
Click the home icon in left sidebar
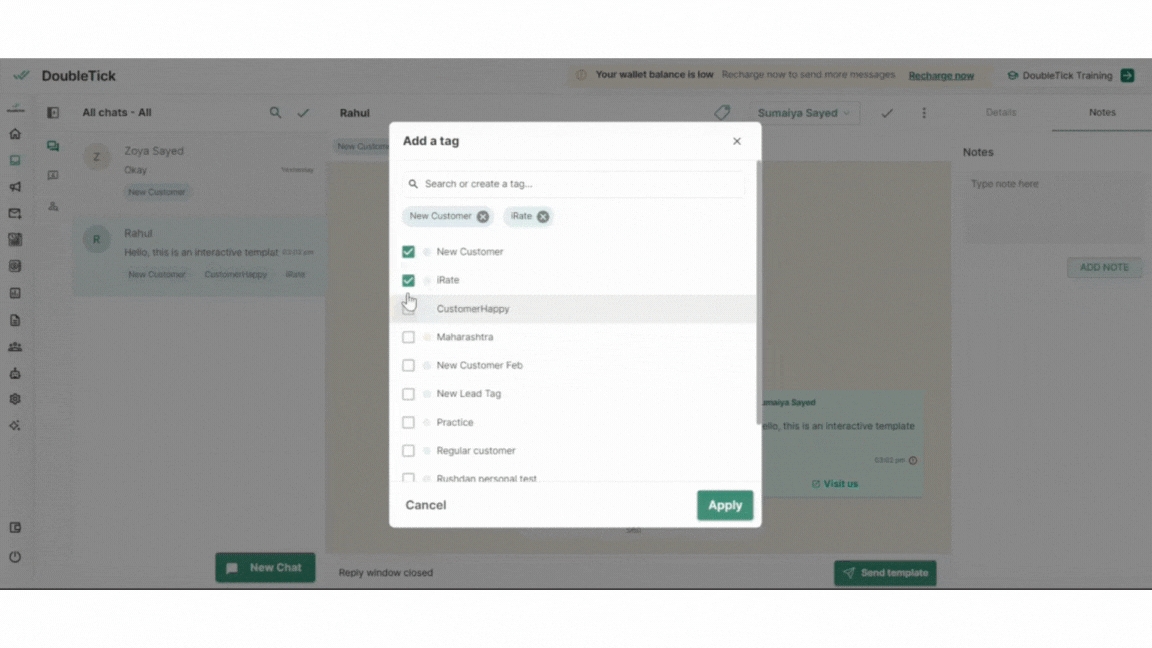coord(15,134)
